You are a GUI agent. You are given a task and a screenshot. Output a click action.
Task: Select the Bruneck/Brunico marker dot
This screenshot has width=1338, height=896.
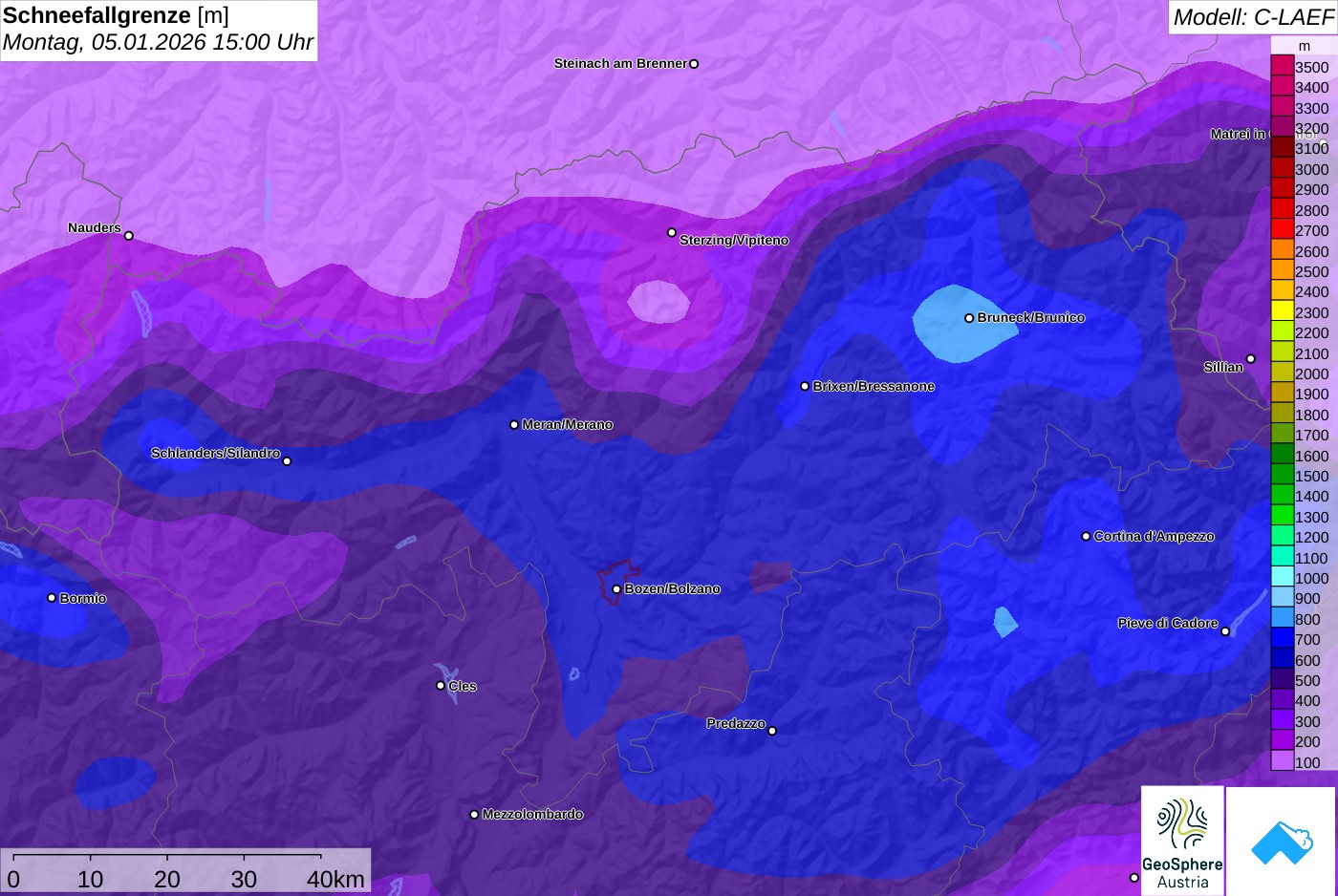pyautogui.click(x=969, y=318)
